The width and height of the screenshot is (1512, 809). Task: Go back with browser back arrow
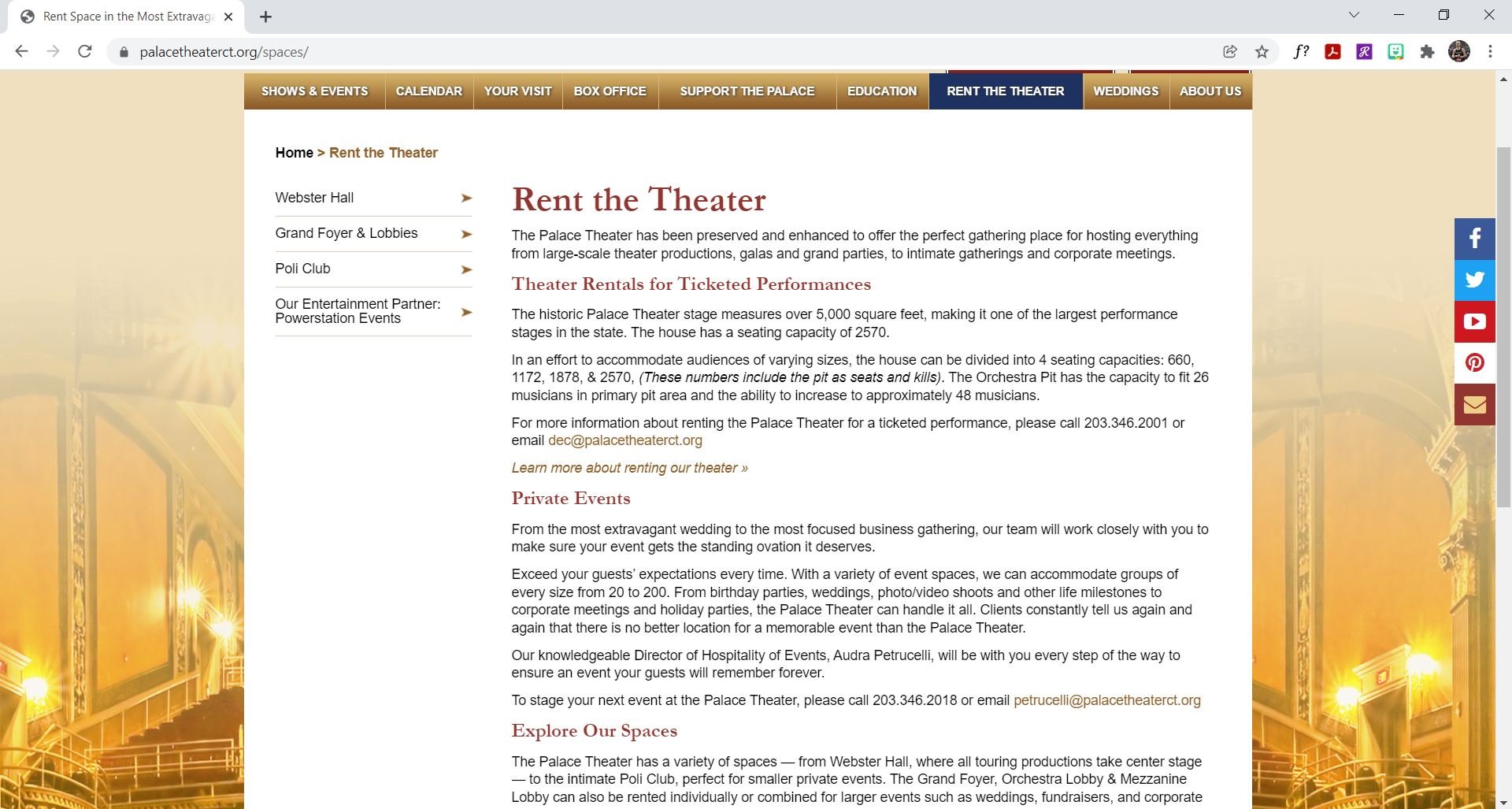21,51
